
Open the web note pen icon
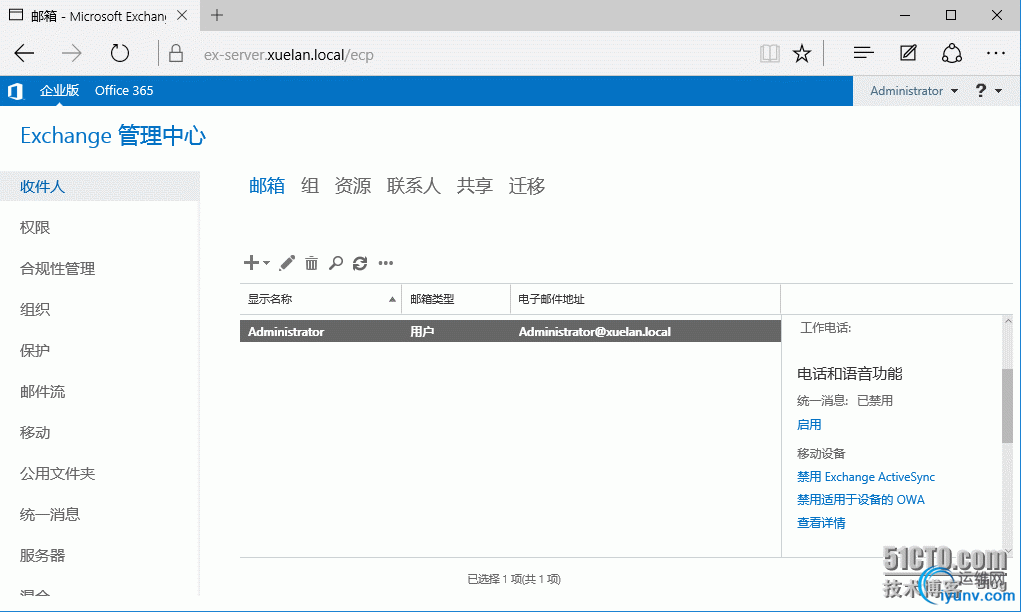pos(908,53)
